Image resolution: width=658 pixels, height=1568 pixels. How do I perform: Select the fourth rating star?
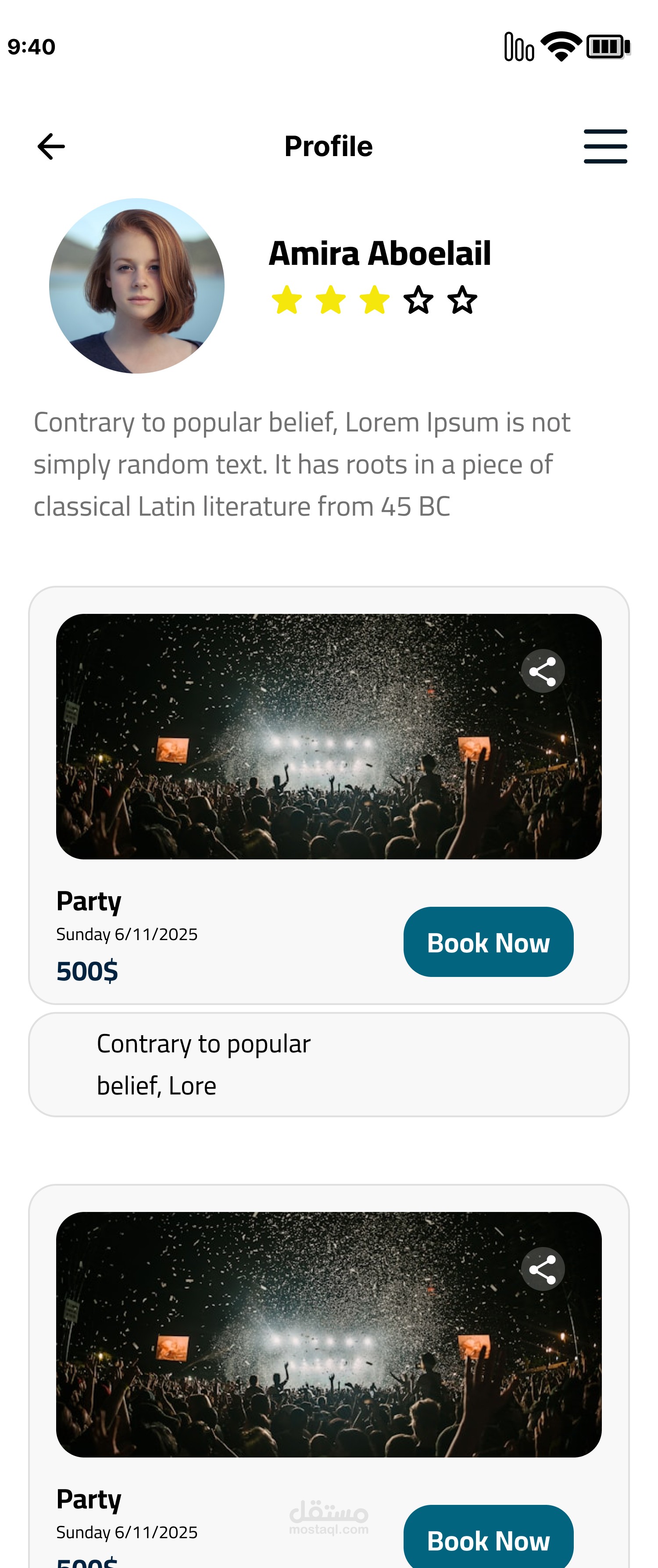point(419,300)
